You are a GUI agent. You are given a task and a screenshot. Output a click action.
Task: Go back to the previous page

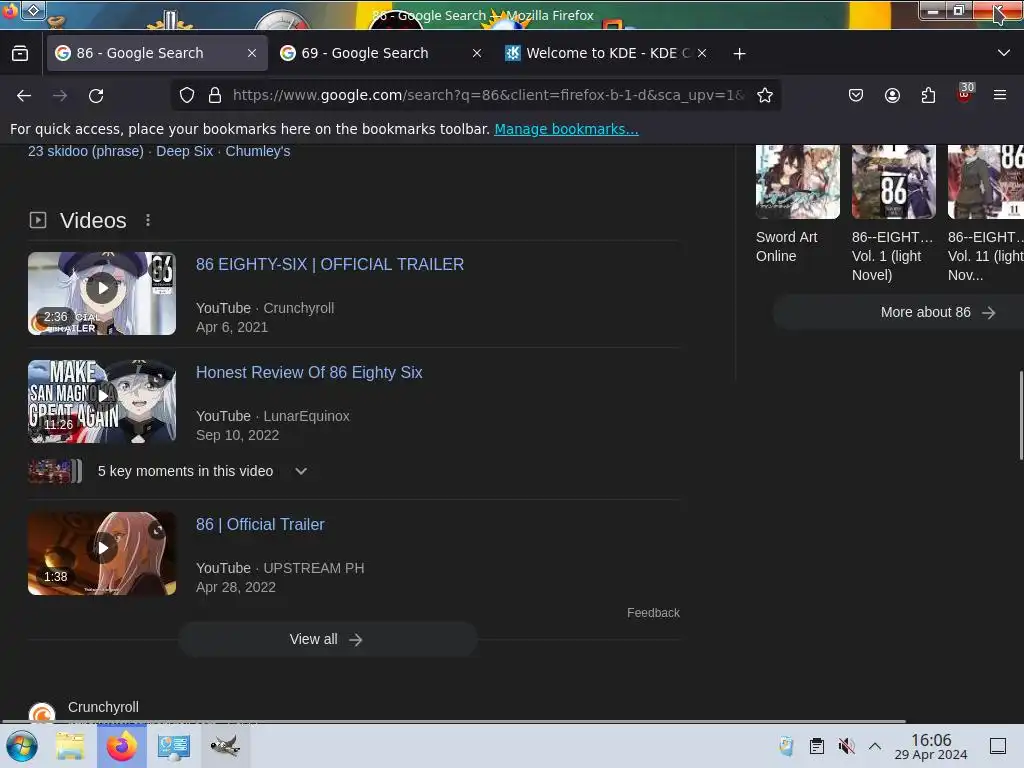(24, 95)
